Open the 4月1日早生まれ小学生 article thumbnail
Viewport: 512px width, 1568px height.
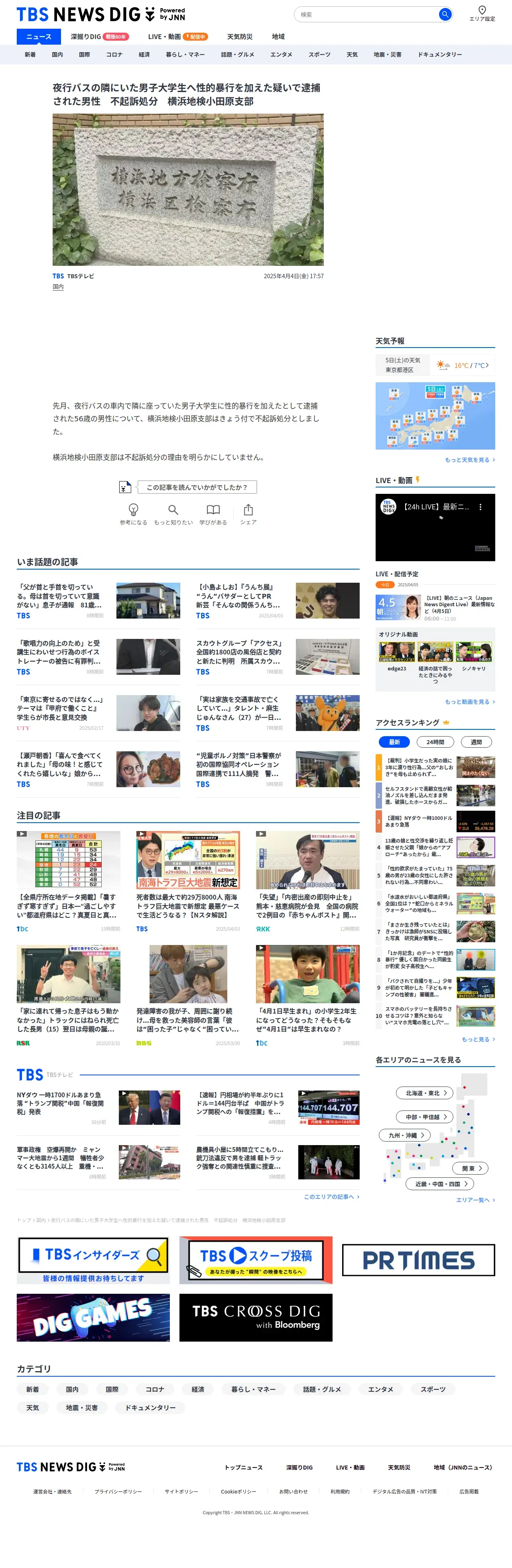pyautogui.click(x=307, y=974)
